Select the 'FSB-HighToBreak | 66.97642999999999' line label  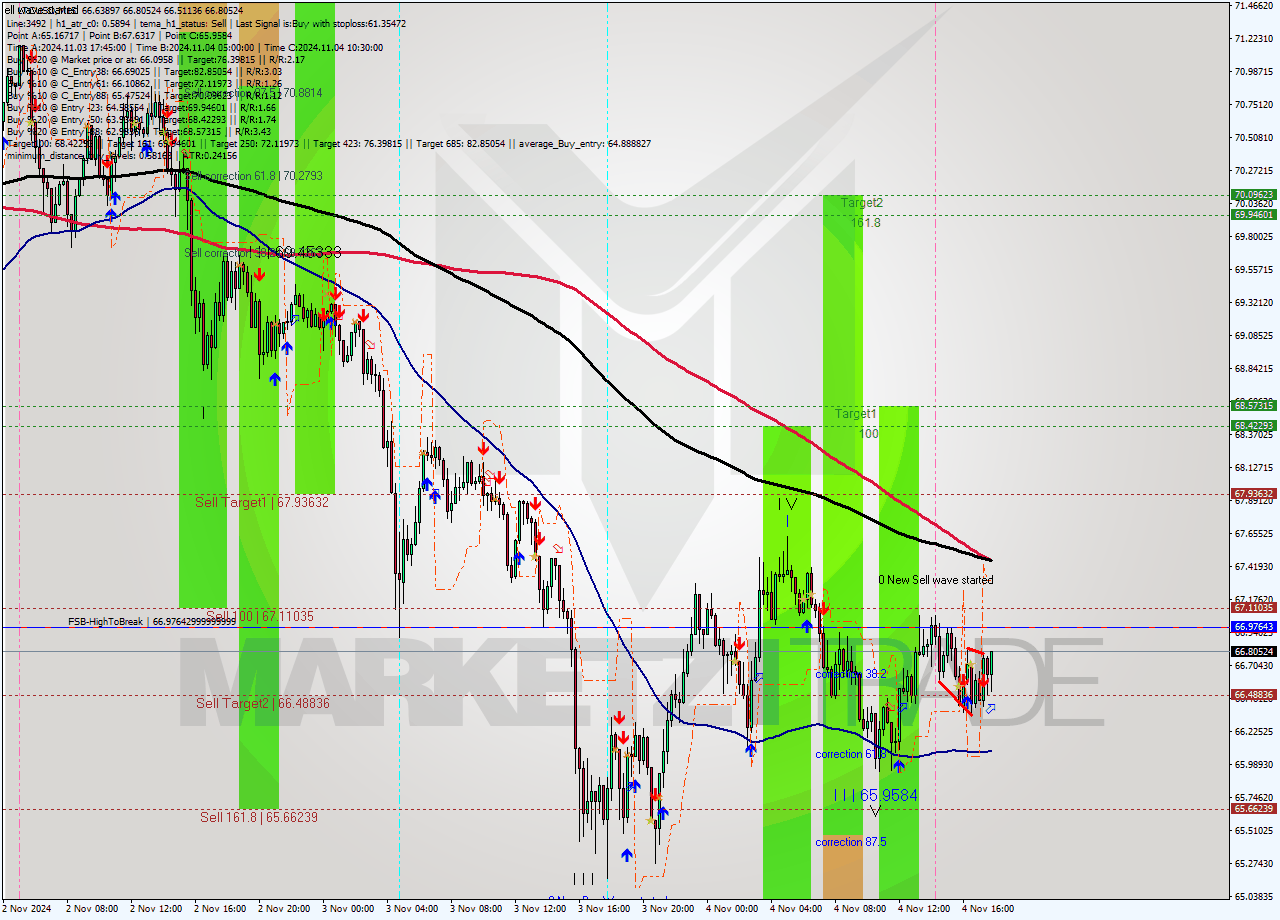point(152,621)
